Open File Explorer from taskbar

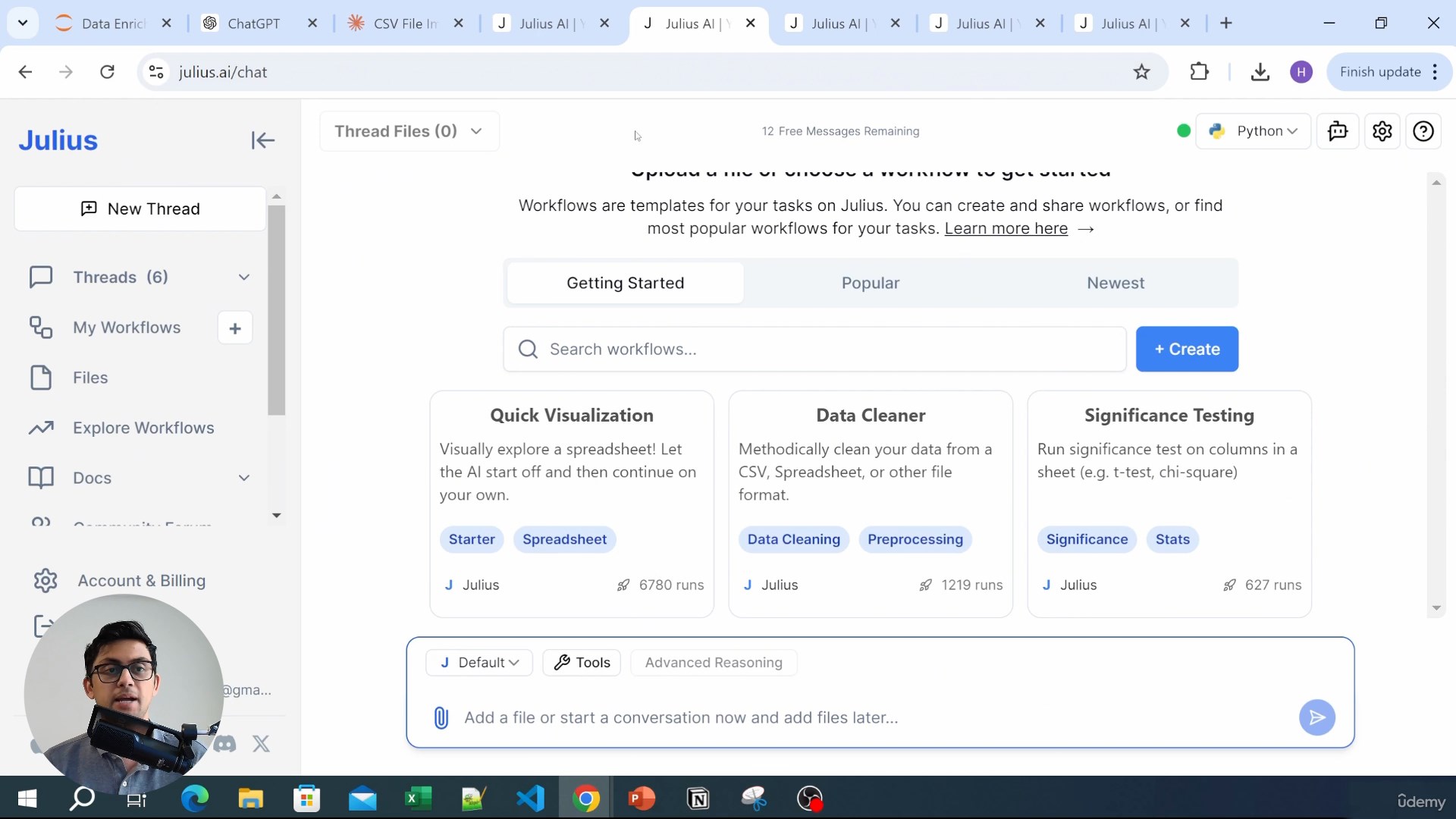(250, 798)
